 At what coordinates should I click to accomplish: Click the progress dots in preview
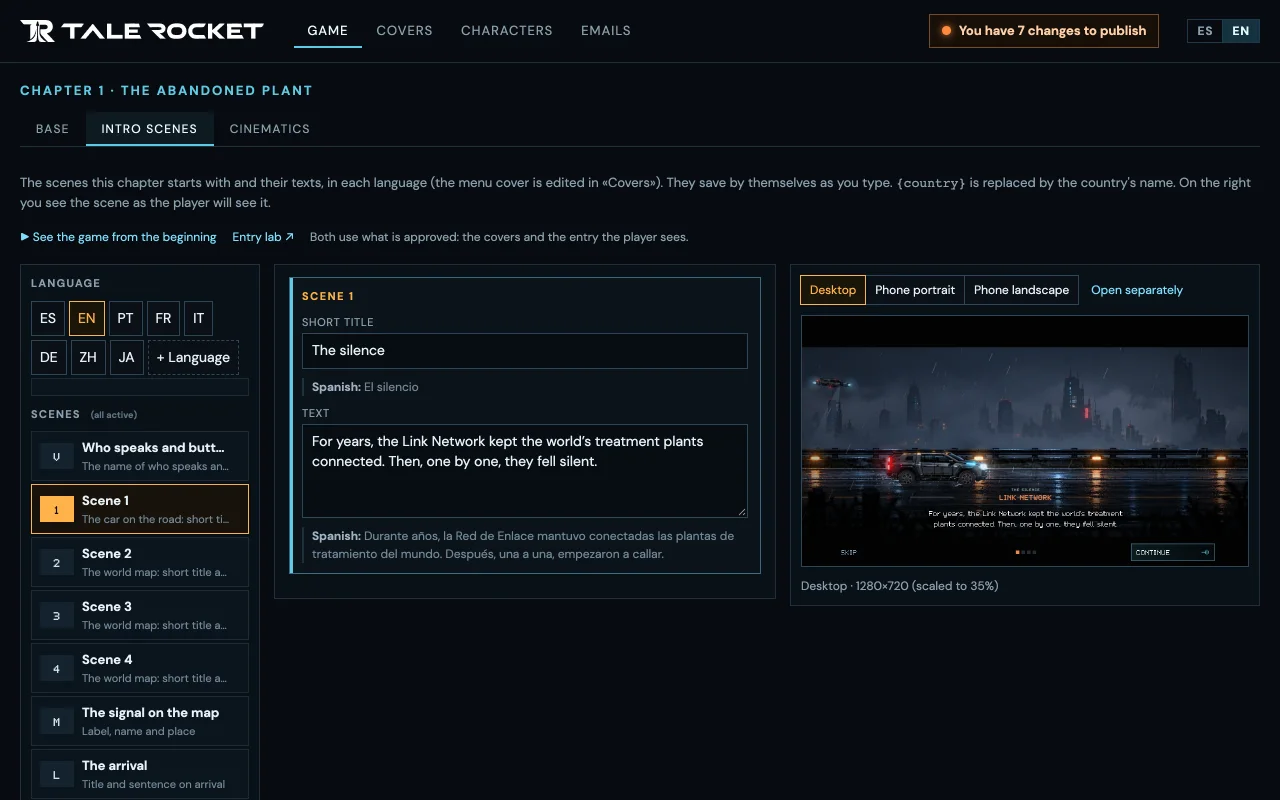click(x=1026, y=552)
